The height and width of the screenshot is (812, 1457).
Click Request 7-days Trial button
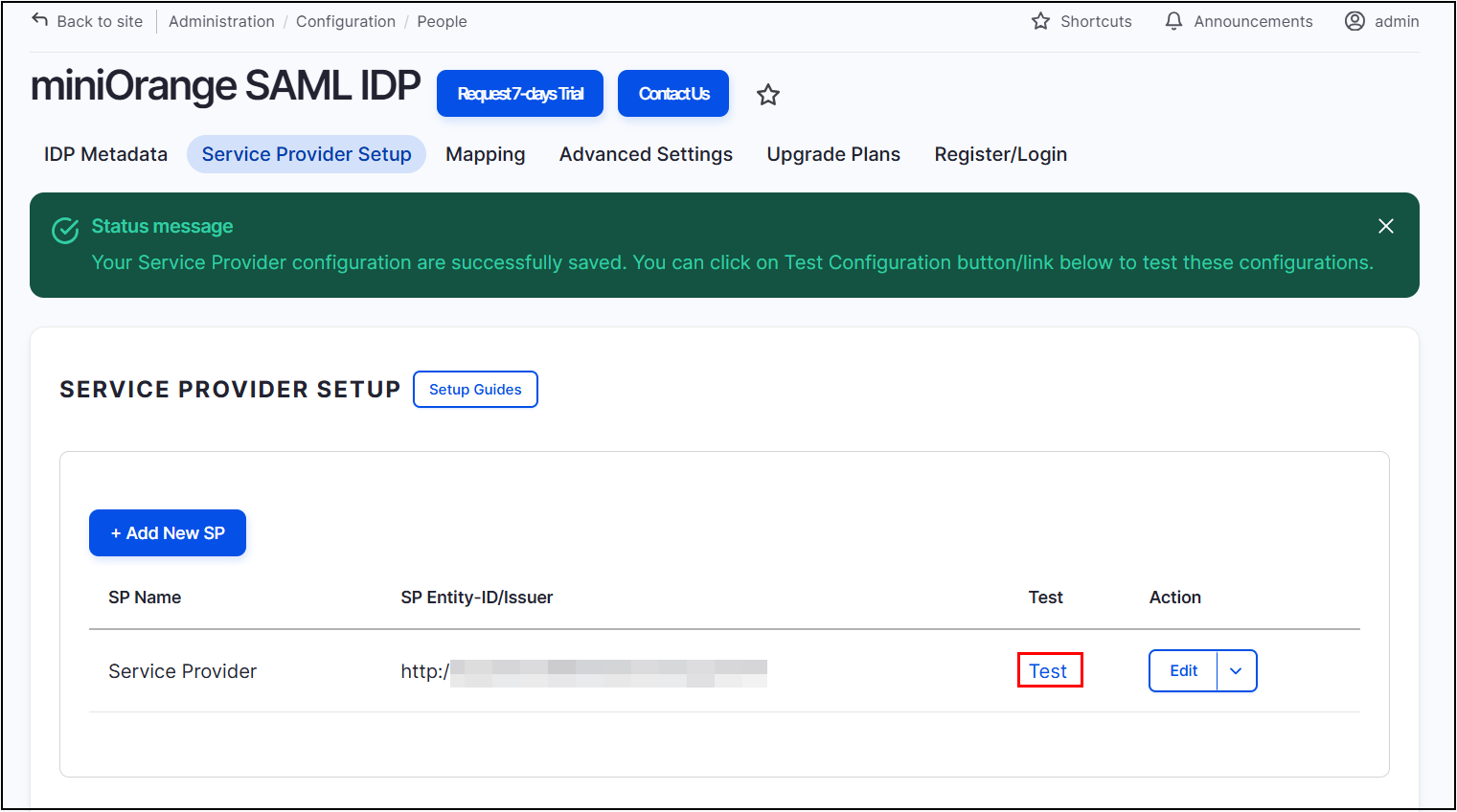coord(520,93)
